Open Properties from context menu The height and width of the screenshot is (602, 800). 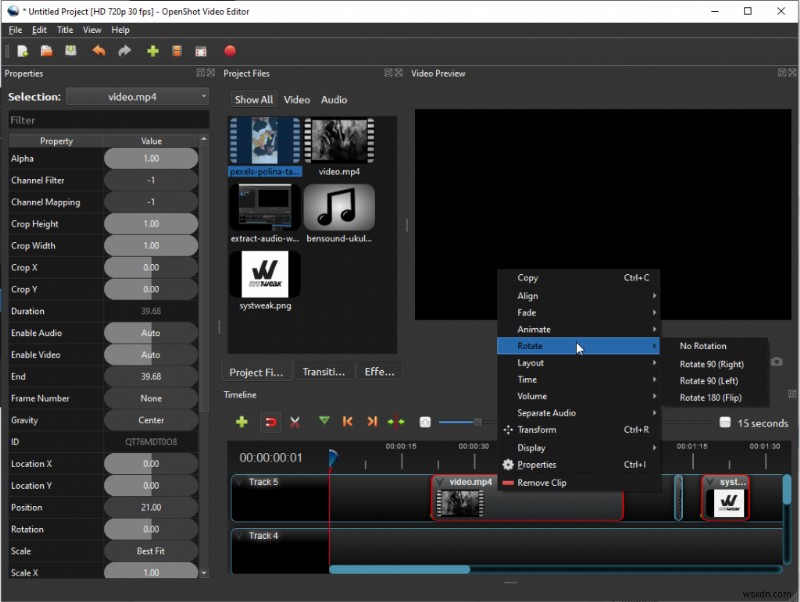(x=579, y=465)
